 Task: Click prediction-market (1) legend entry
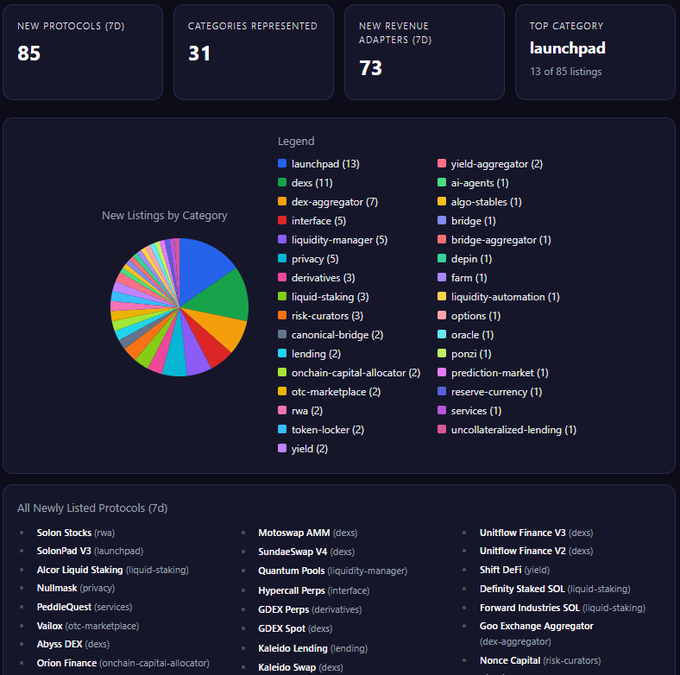[493, 373]
